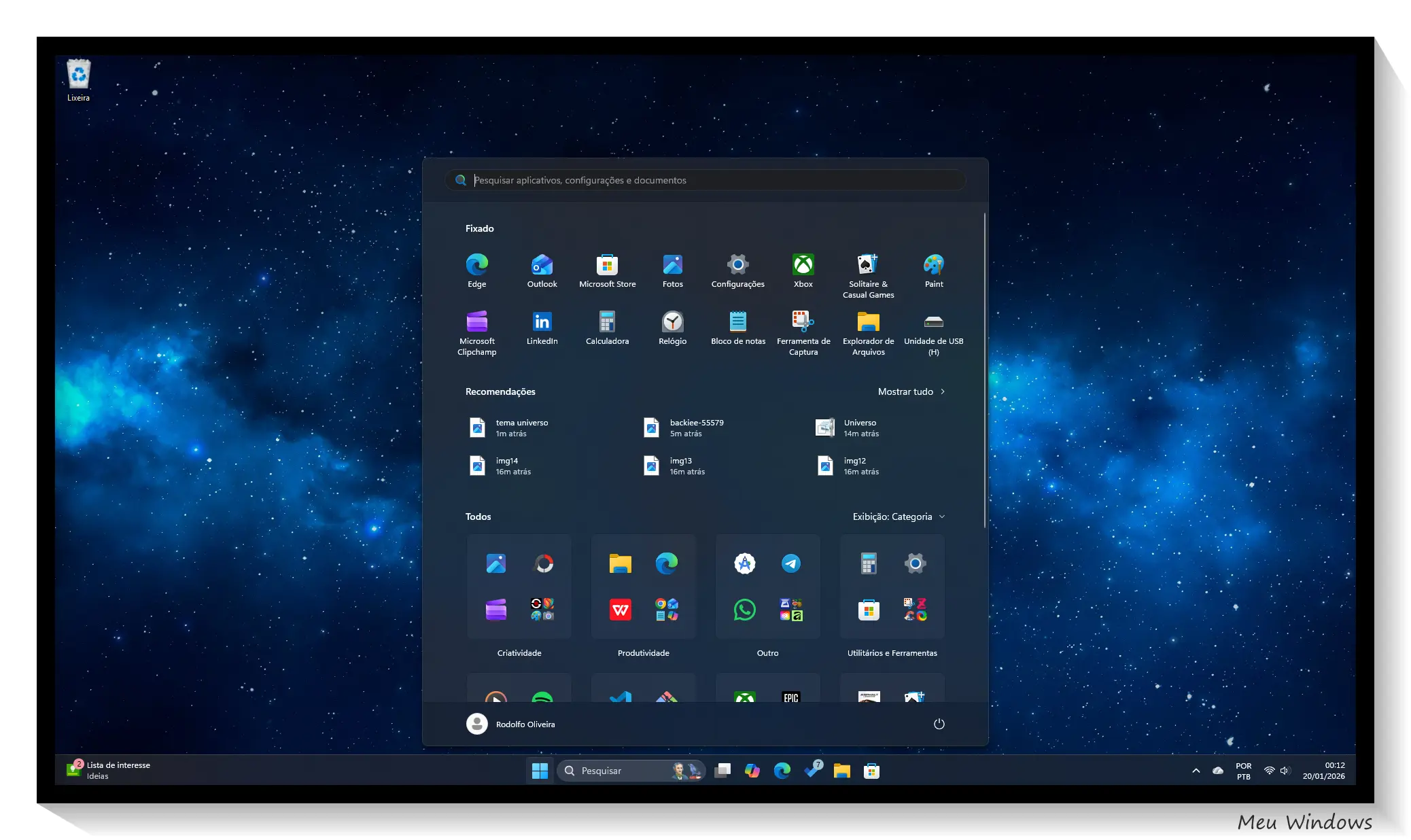Open Microsoft To Do on the taskbar
1411x840 pixels.
(x=812, y=770)
